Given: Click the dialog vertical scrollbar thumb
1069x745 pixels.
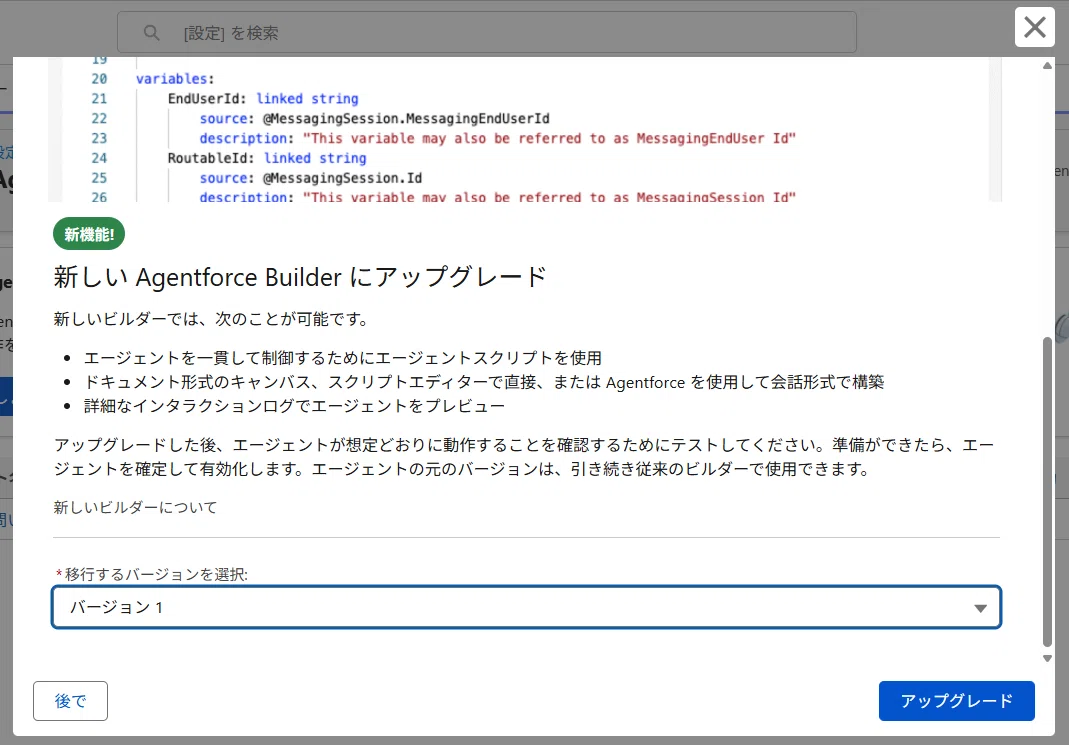Looking at the screenshot, I should pos(1047,491).
